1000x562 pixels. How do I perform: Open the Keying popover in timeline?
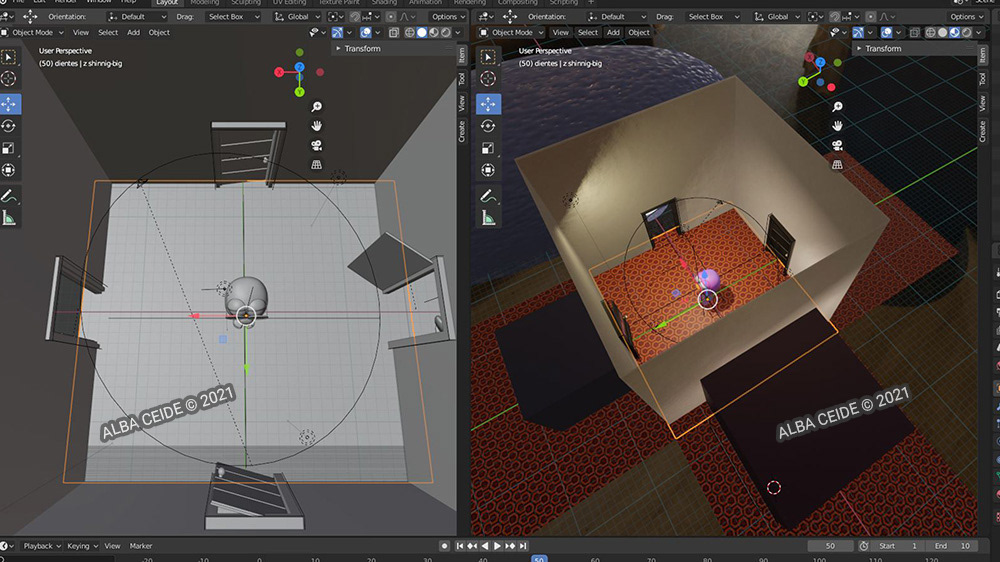pos(82,546)
